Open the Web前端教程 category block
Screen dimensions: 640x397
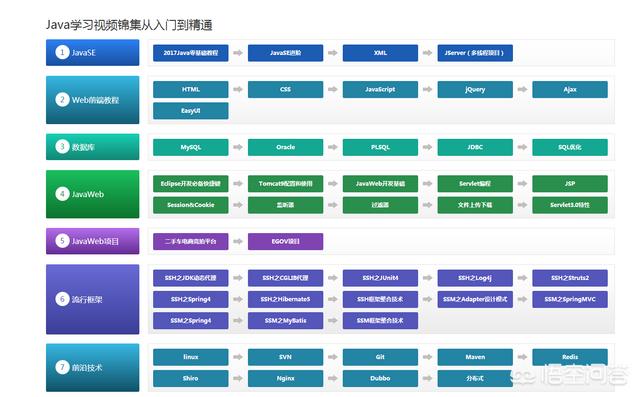(93, 100)
